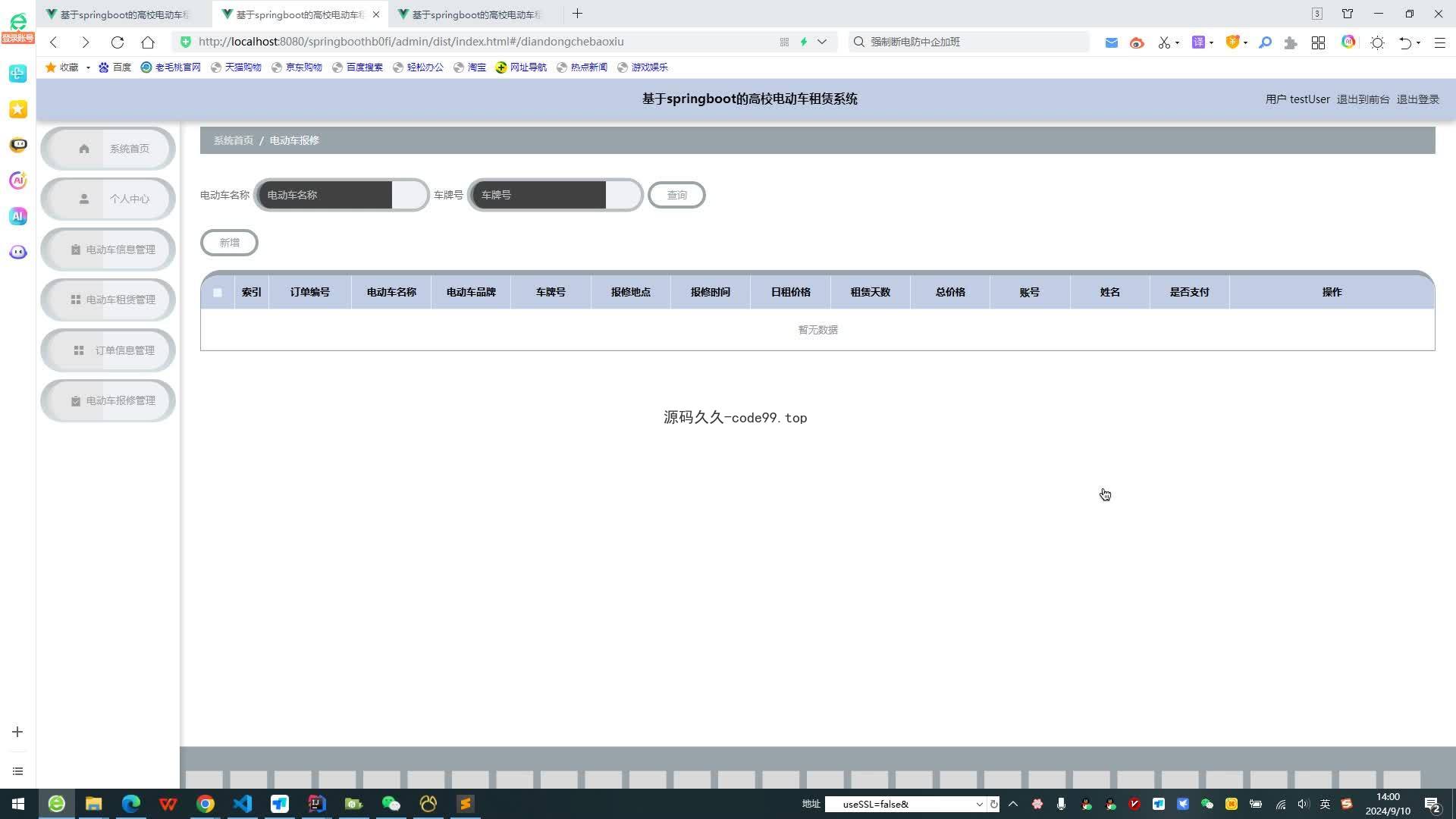Click the browser back arrow

click(x=54, y=42)
